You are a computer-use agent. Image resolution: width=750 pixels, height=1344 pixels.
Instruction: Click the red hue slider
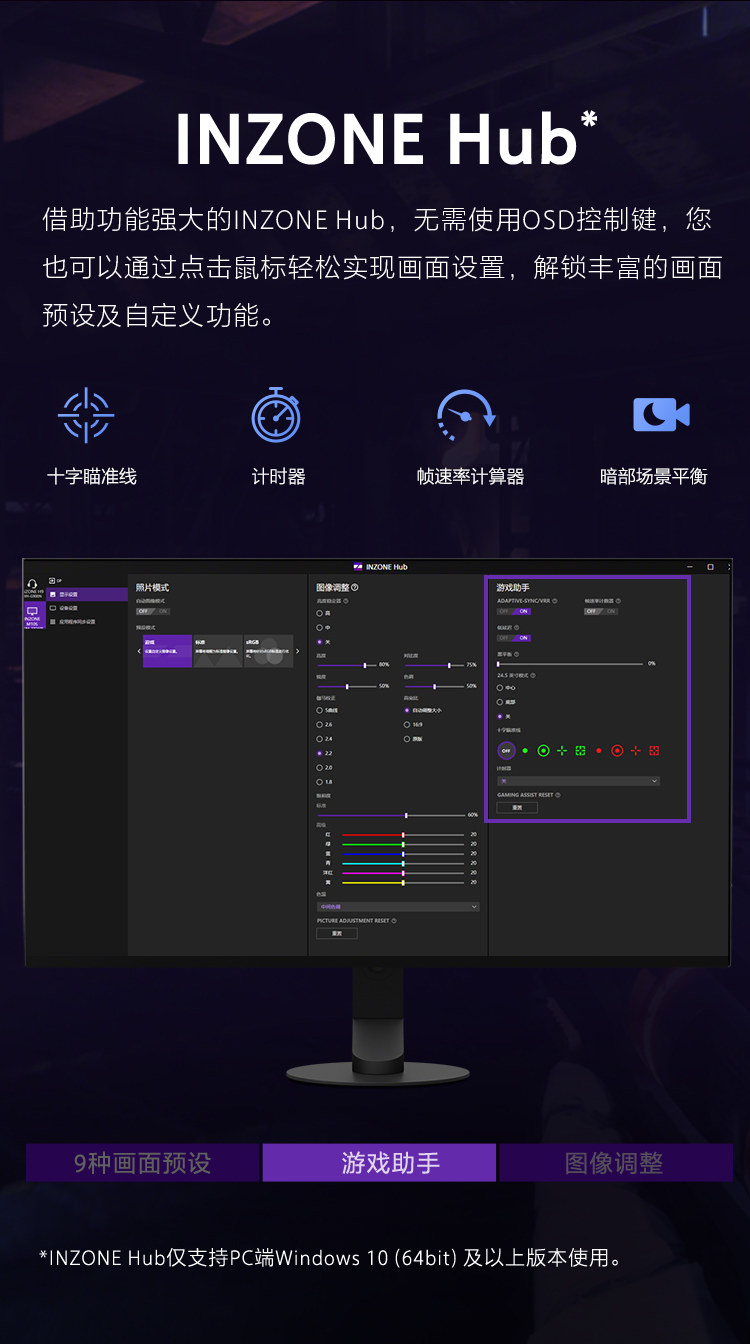click(x=404, y=834)
